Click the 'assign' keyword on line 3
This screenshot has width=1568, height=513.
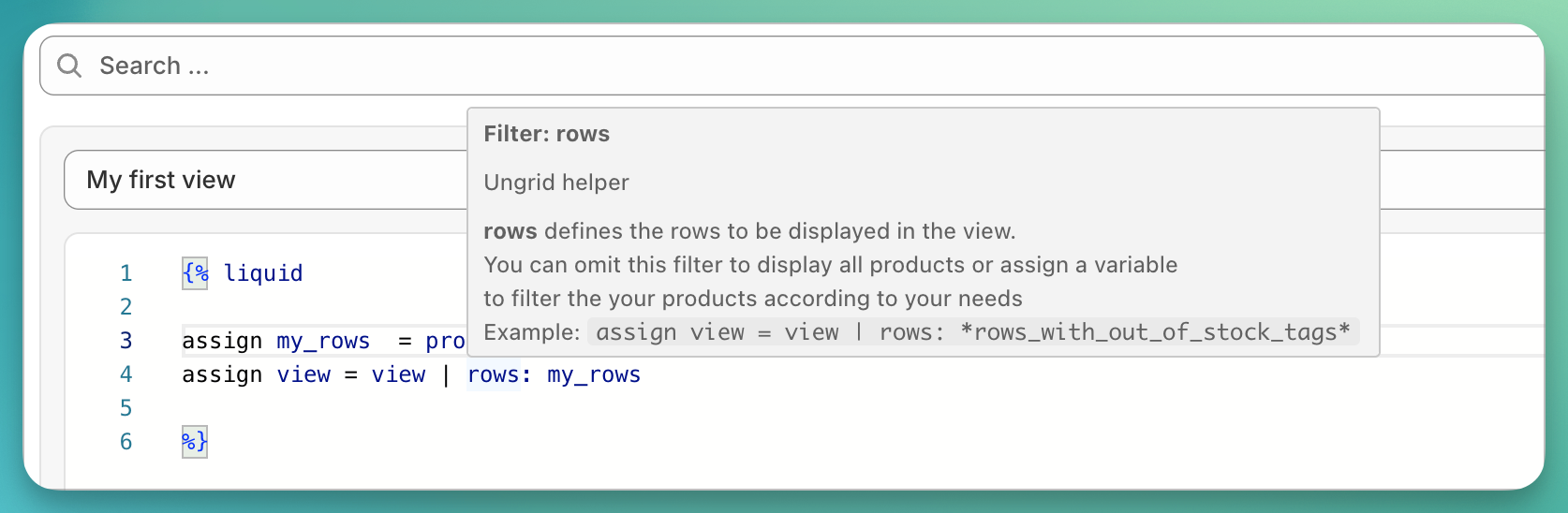coord(222,341)
